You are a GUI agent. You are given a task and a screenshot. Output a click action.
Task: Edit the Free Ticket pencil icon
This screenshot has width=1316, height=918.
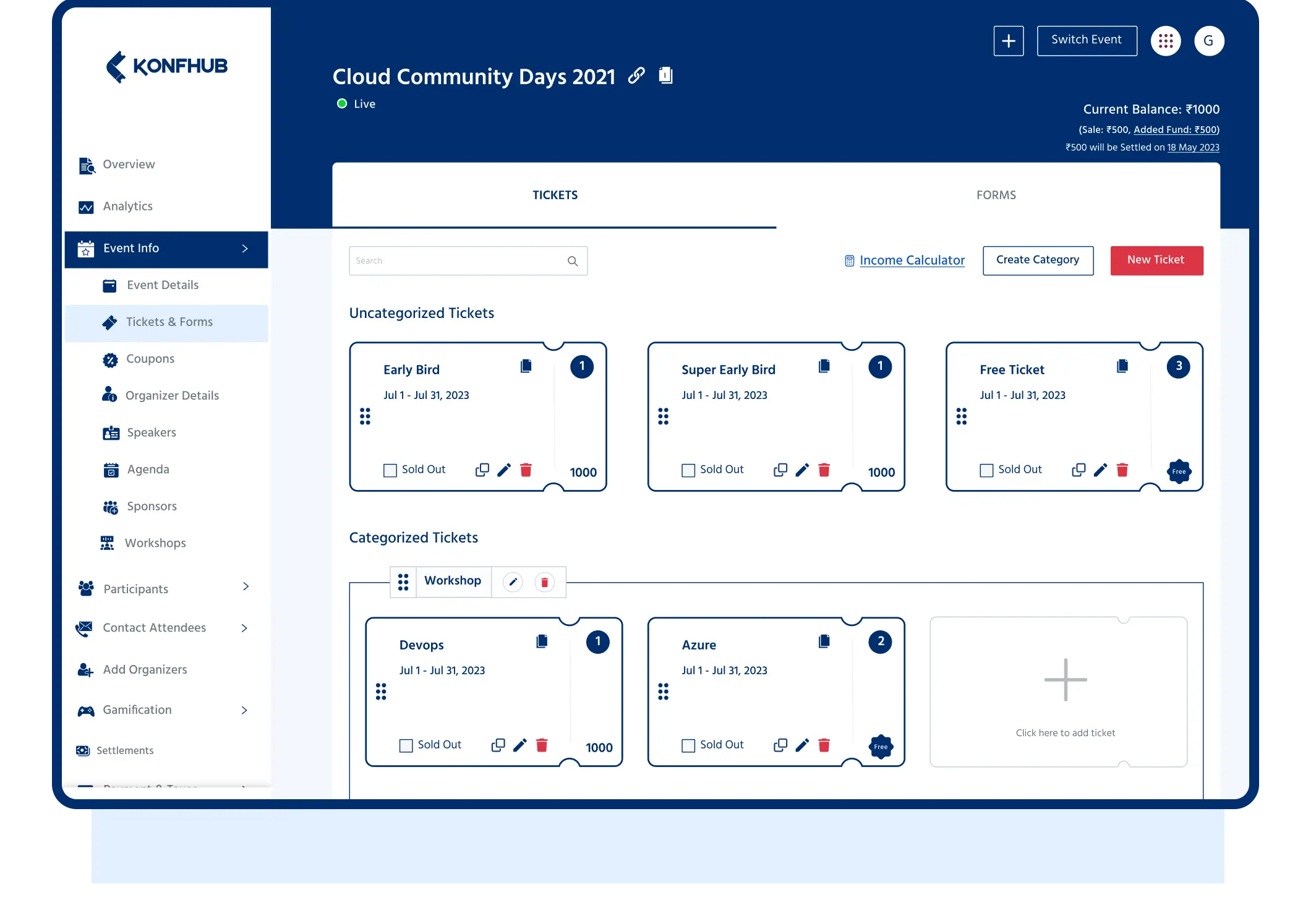[1100, 470]
